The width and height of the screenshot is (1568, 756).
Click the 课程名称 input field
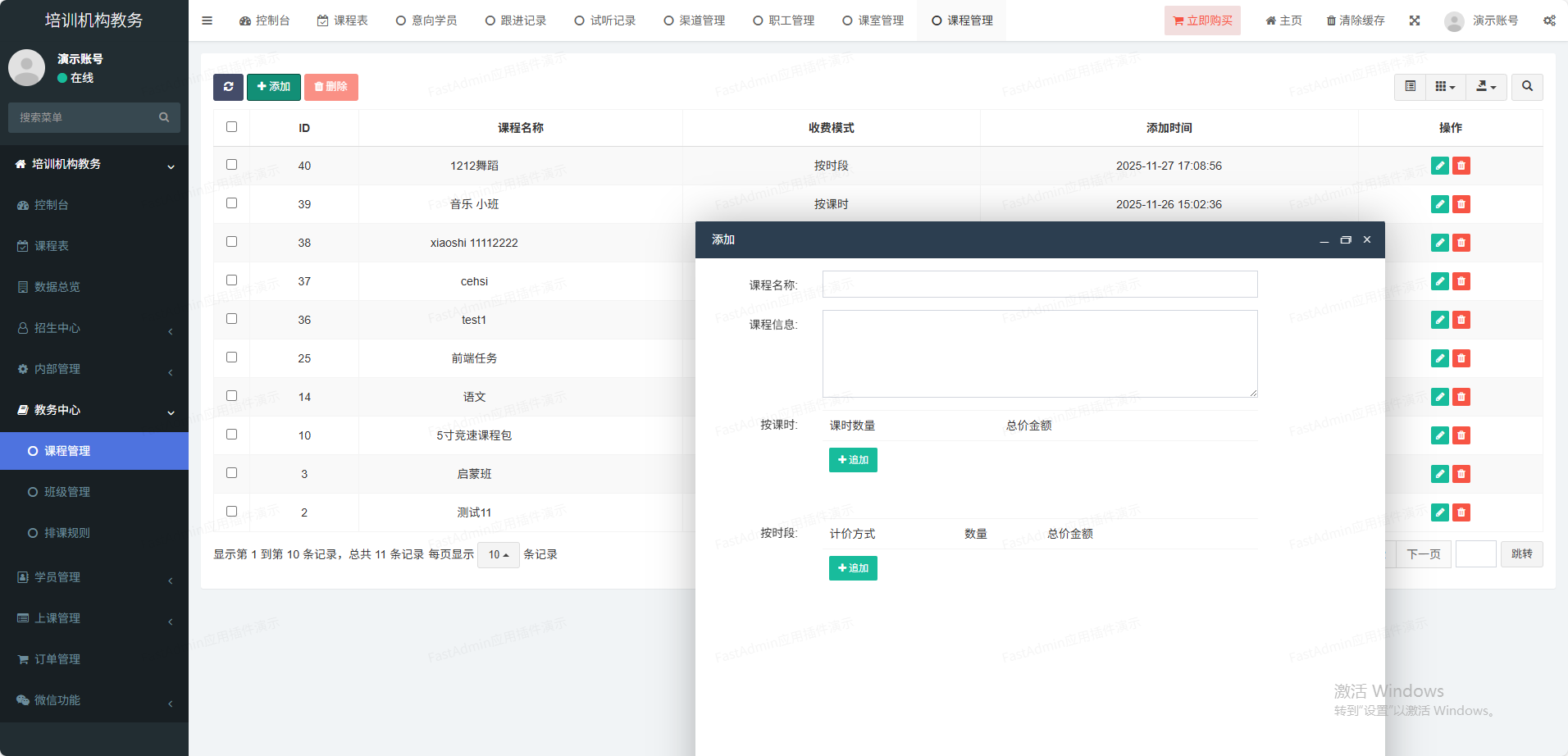(1039, 285)
